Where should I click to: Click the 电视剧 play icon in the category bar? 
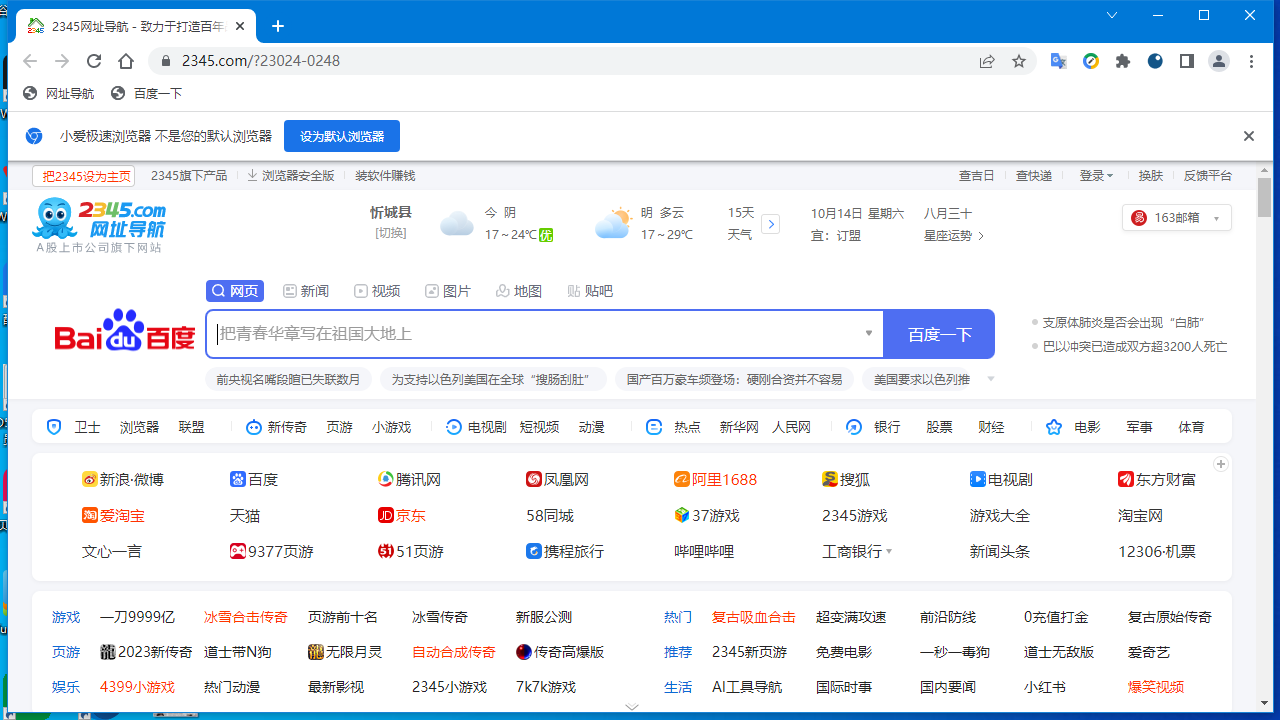coord(453,427)
